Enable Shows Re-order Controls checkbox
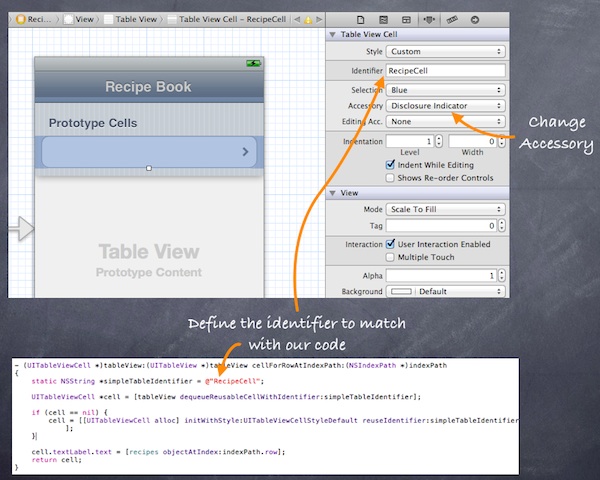This screenshot has width=600, height=480. point(391,178)
